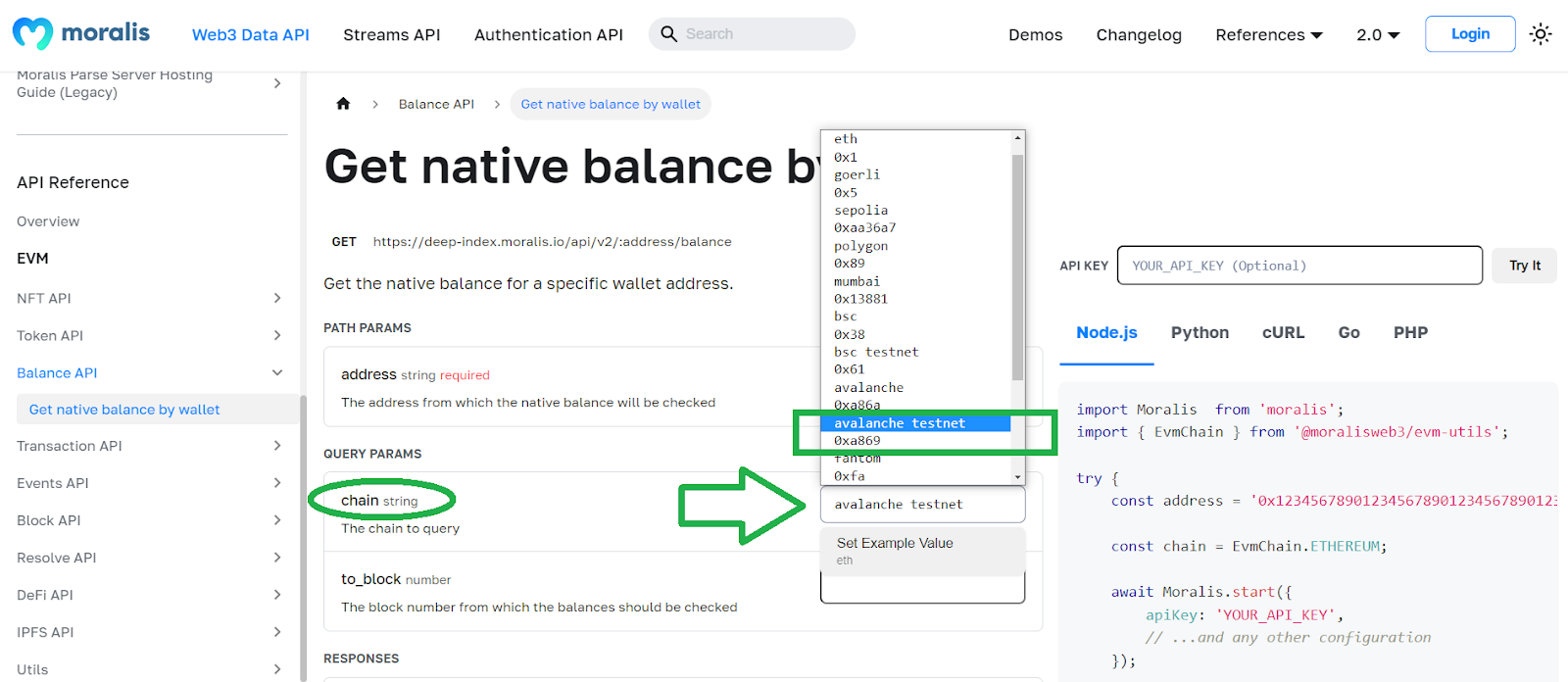
Task: Click the to_block input field
Action: coord(922,589)
